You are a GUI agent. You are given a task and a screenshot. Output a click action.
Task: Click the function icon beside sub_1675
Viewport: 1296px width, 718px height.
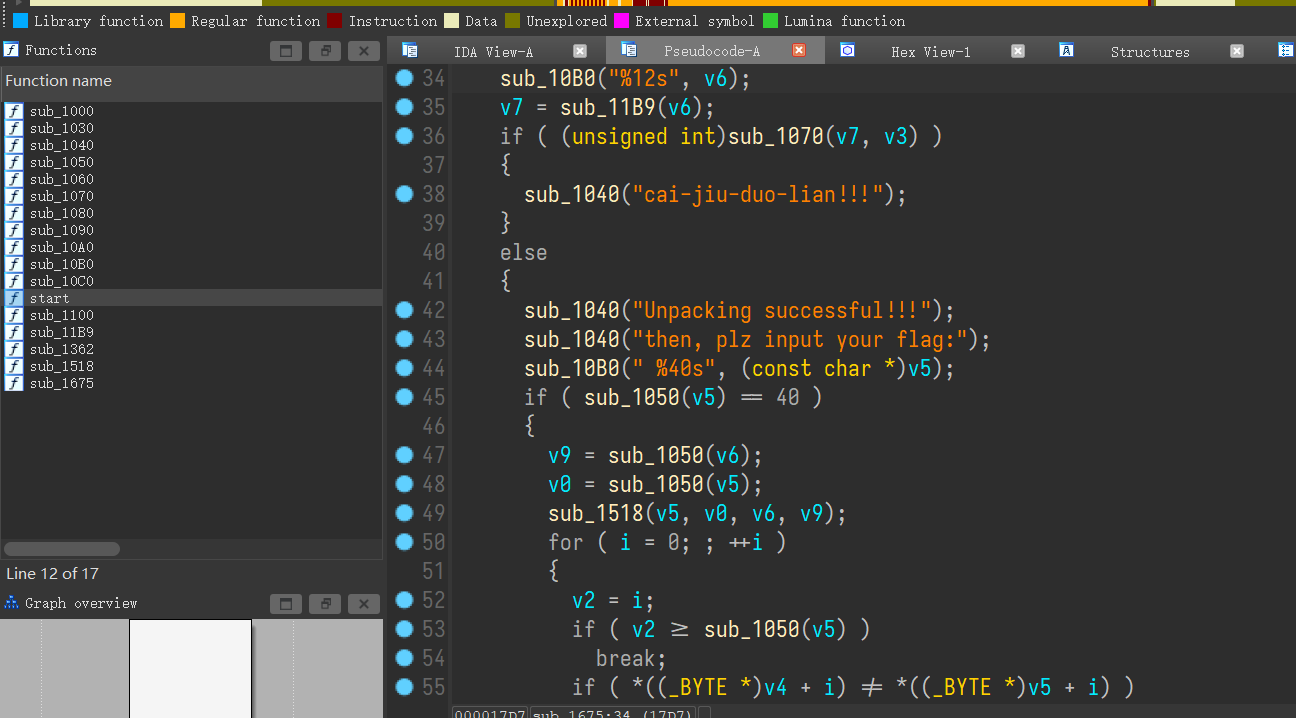click(x=14, y=383)
